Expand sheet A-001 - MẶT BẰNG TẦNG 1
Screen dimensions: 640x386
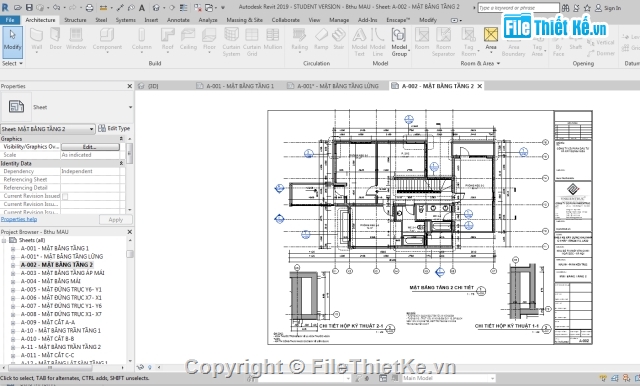pos(13,248)
